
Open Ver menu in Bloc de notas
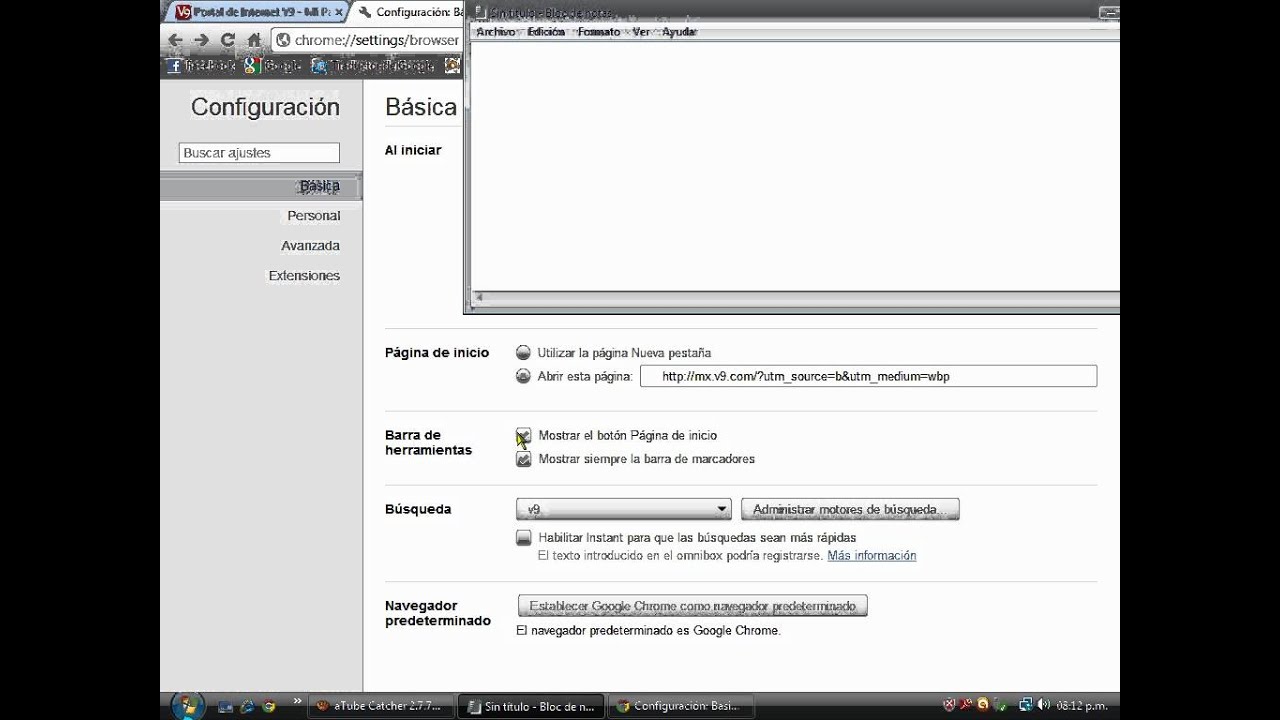[x=641, y=32]
